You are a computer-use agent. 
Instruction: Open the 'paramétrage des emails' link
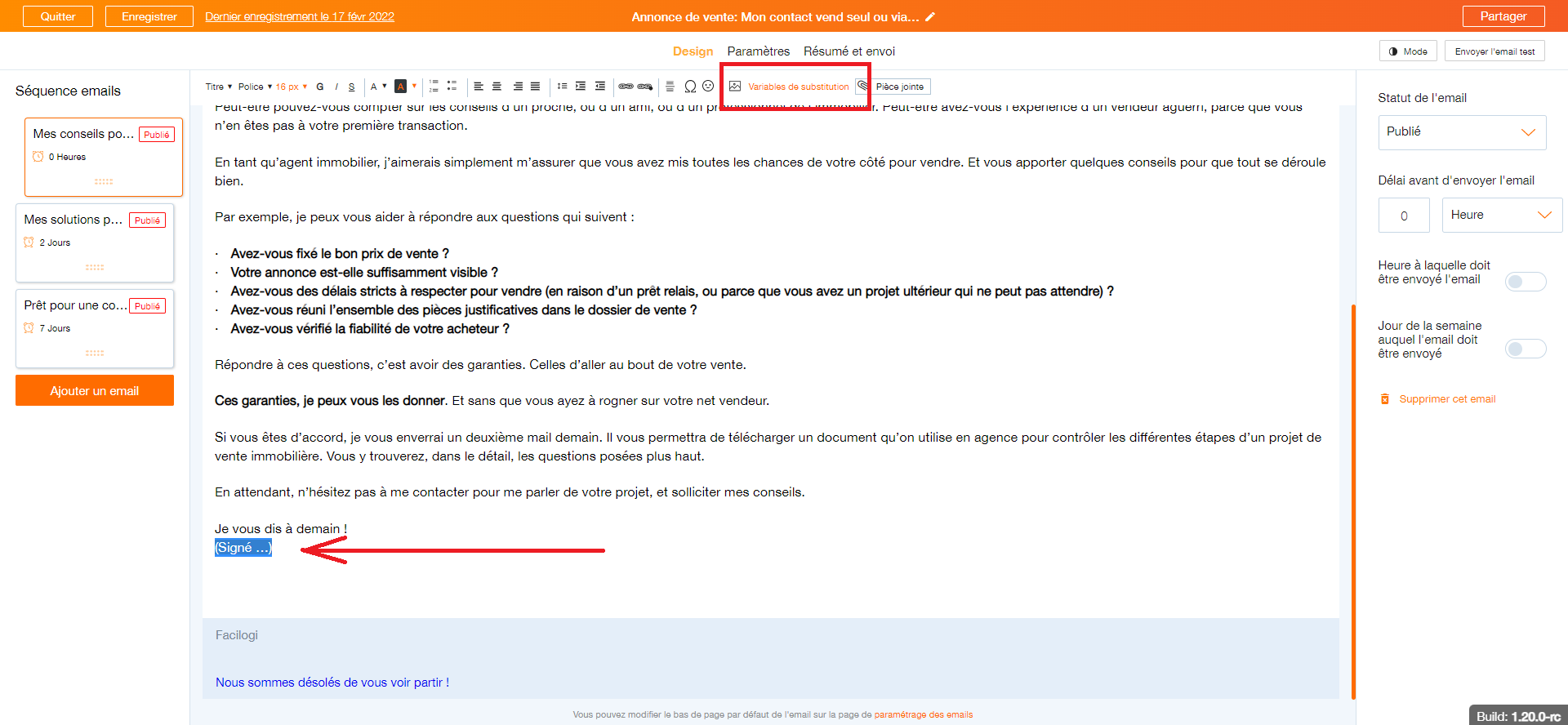pyautogui.click(x=924, y=714)
